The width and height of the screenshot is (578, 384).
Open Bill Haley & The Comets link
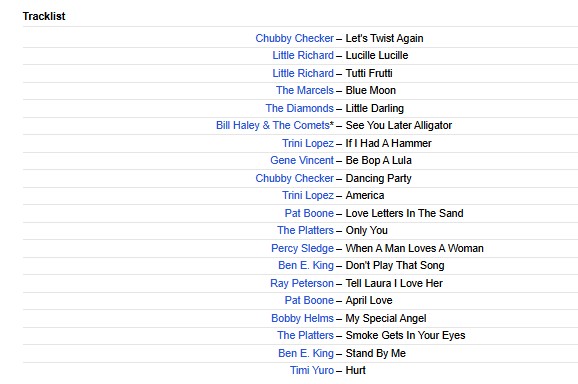tap(273, 125)
